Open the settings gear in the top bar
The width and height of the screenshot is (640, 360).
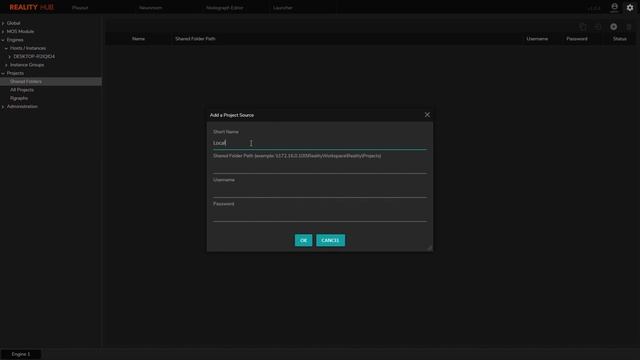(630, 8)
